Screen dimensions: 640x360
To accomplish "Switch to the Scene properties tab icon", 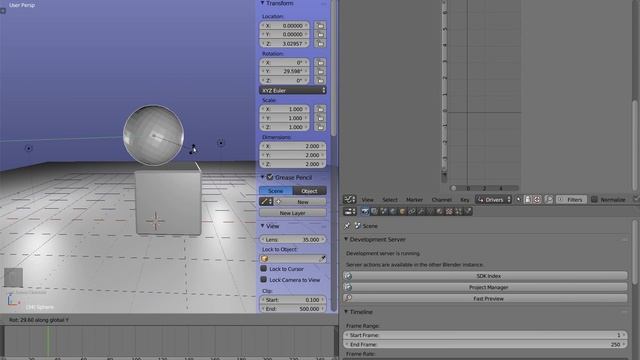I will (x=384, y=211).
